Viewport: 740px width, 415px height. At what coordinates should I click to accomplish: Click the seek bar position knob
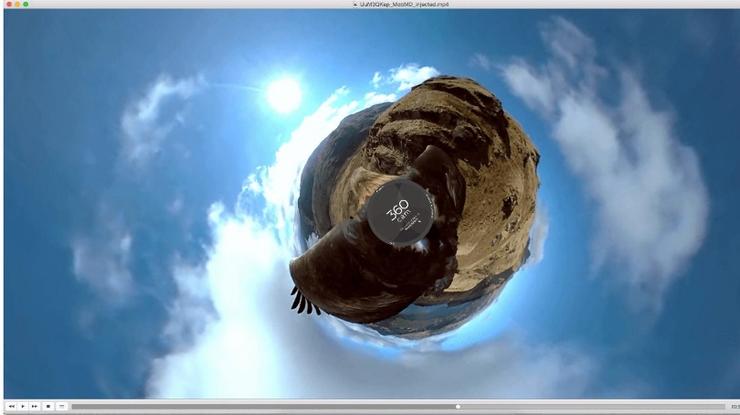coord(458,407)
